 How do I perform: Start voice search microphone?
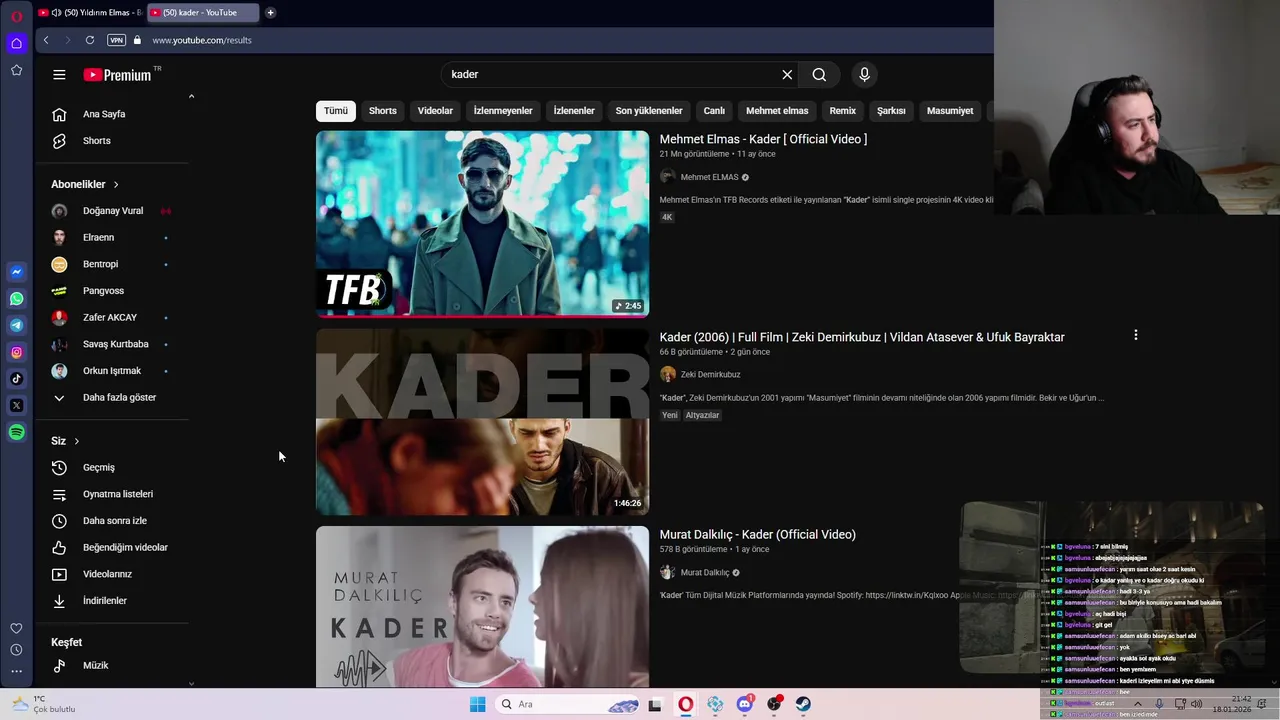tap(864, 74)
